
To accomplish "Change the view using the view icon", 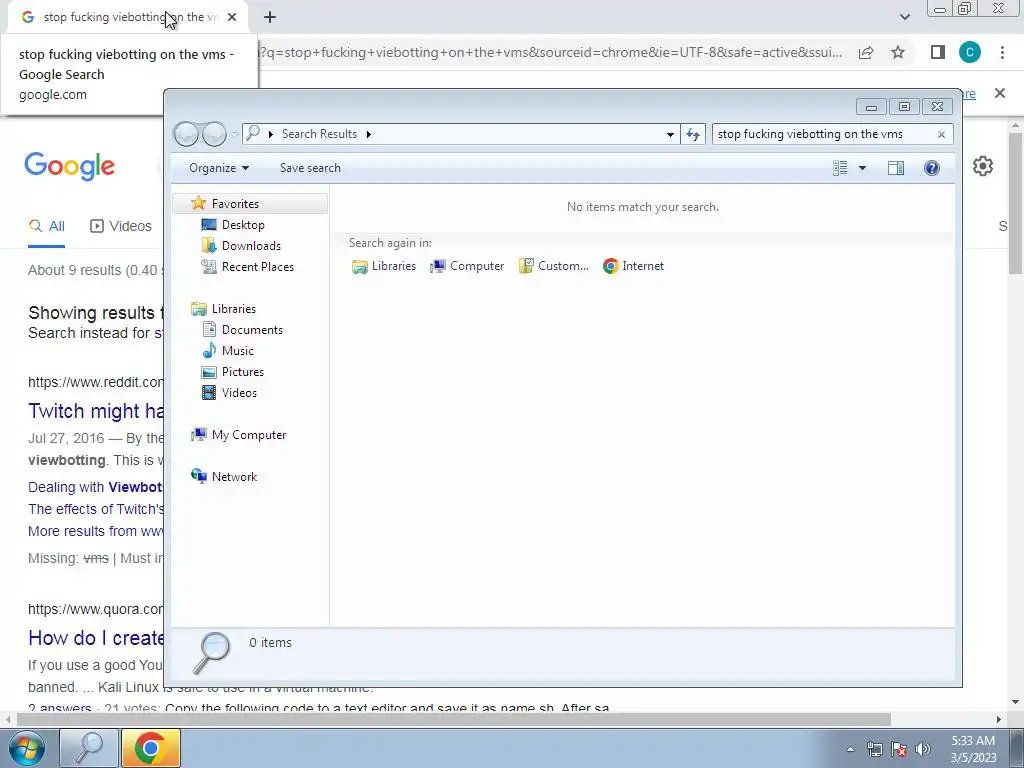I will 840,168.
